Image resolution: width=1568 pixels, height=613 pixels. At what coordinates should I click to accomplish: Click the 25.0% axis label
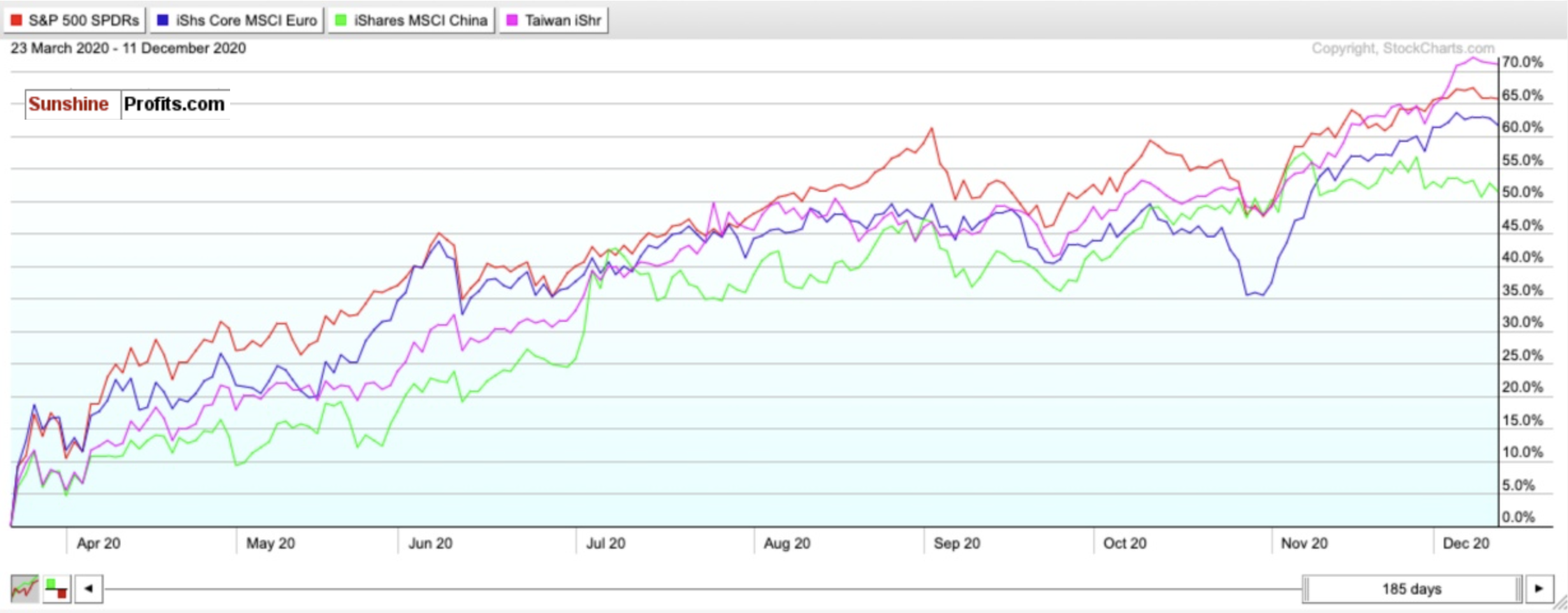pyautogui.click(x=1522, y=355)
